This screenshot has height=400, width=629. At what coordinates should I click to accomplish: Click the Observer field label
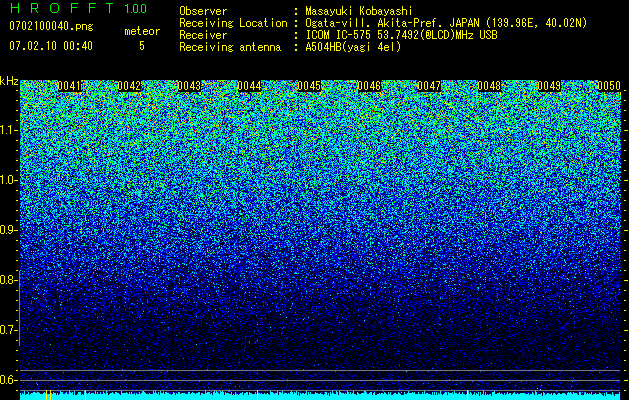[x=203, y=11]
